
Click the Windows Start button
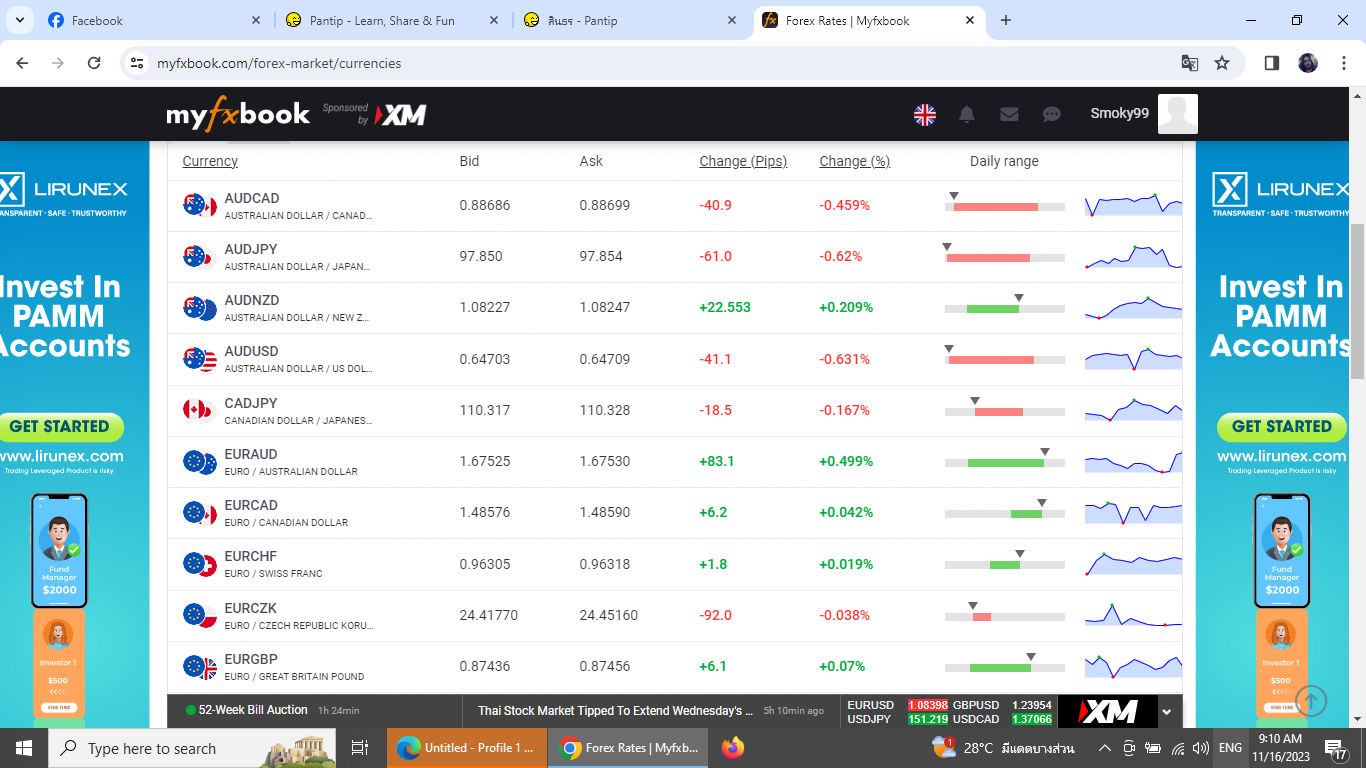(24, 748)
